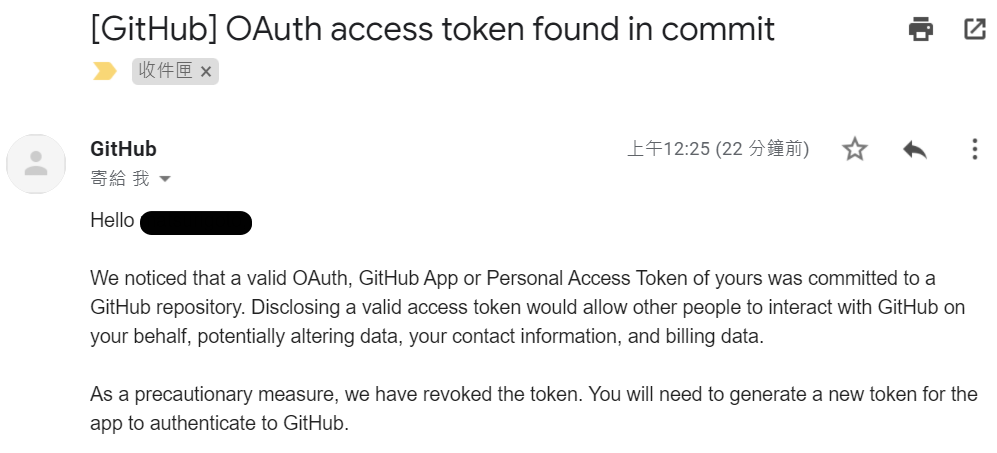Screen dimensions: 997x453
Task: Click the 寄給 我 recipient text
Action: pyautogui.click(x=119, y=179)
